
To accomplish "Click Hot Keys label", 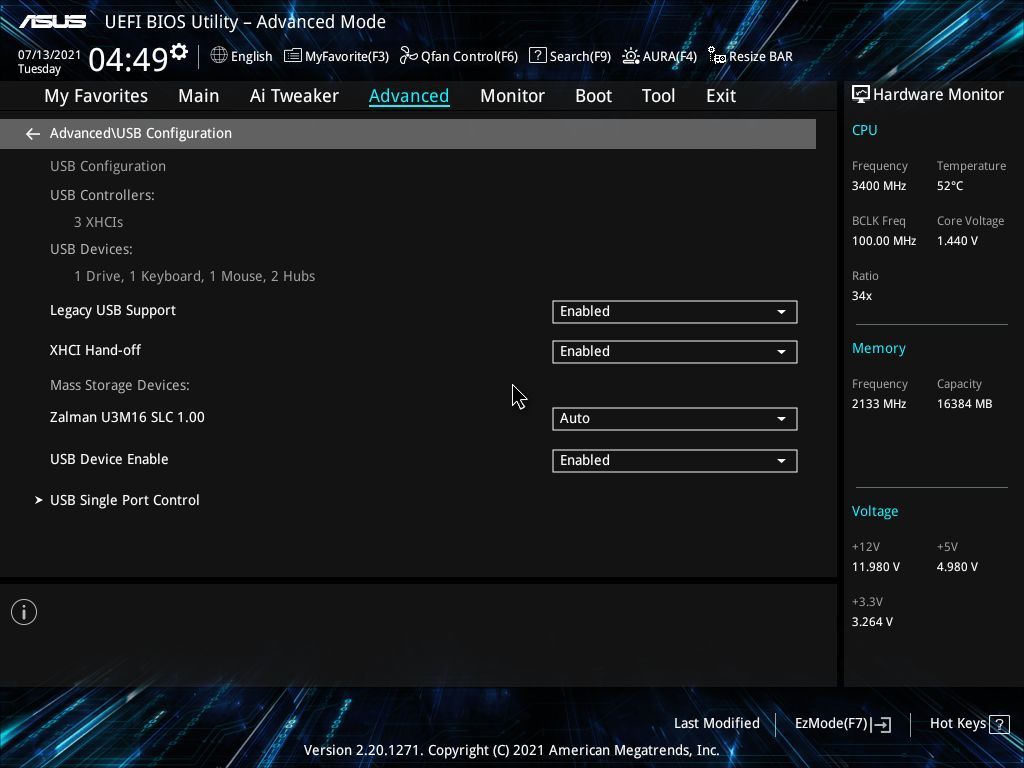I will tap(957, 724).
